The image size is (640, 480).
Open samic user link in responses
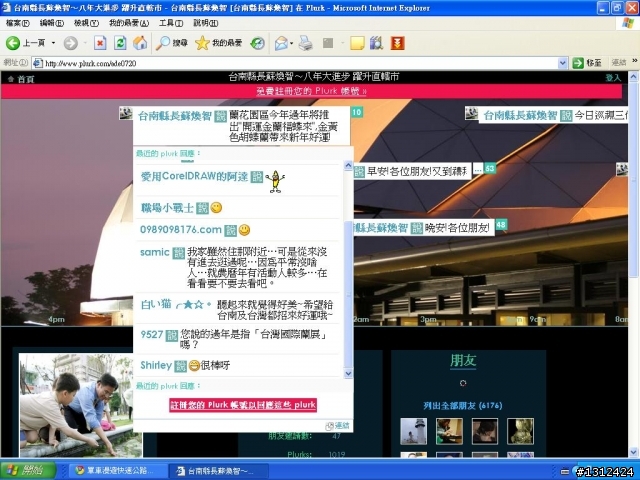154,252
